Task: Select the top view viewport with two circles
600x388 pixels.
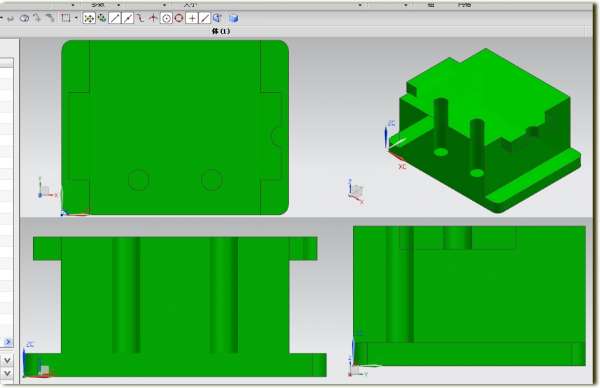Action: coord(175,127)
